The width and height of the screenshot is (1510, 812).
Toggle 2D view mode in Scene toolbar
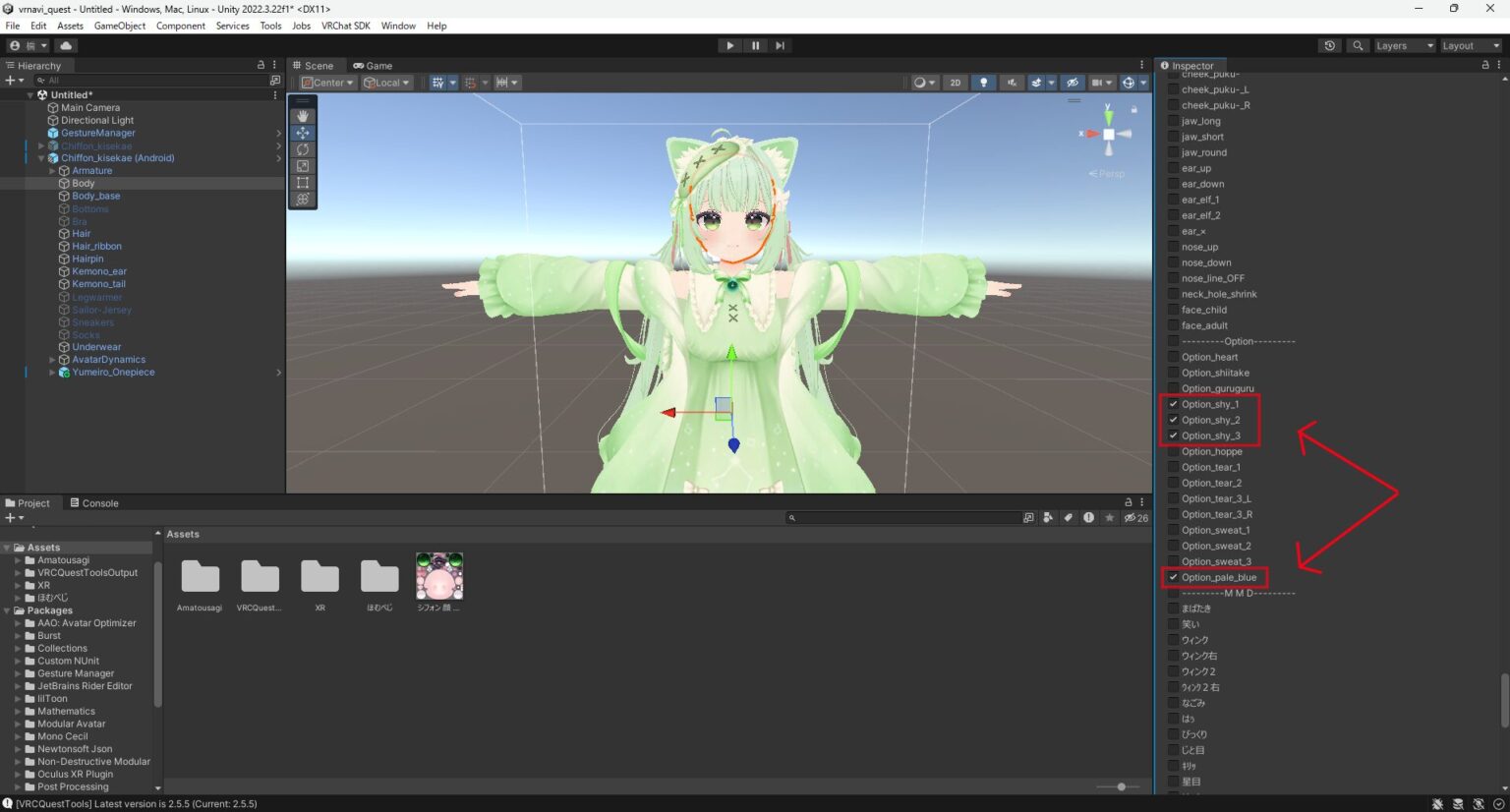(955, 83)
